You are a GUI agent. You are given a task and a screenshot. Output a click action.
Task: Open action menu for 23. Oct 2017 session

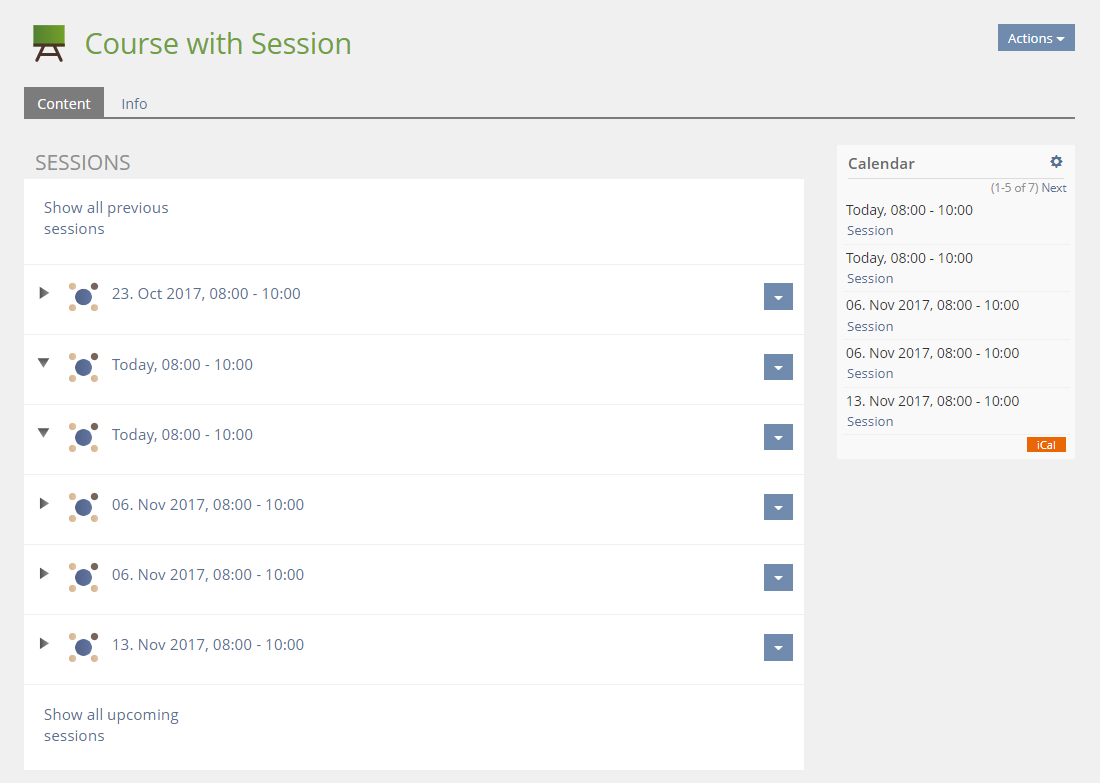778,297
